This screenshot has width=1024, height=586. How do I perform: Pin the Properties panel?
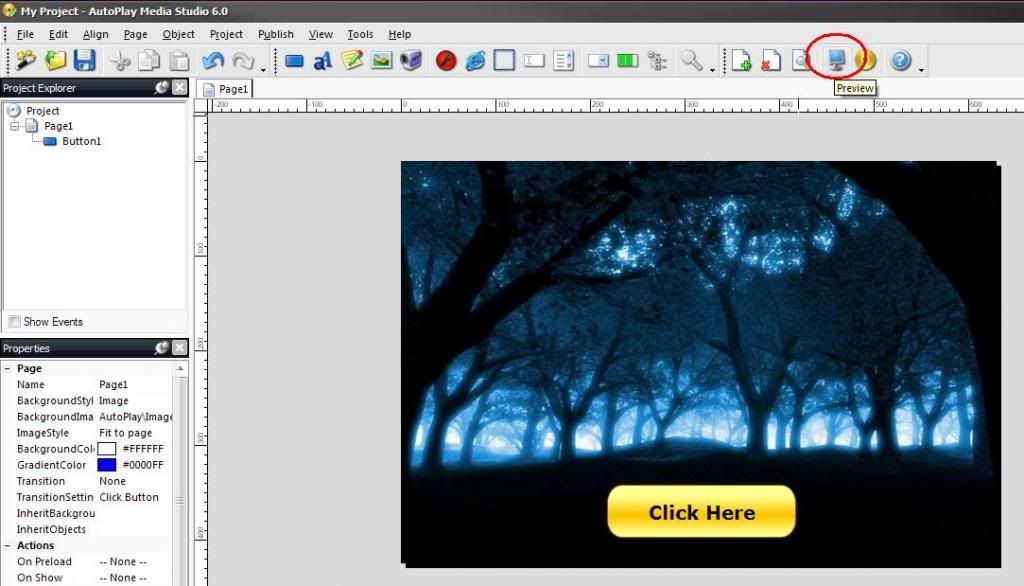pos(161,348)
